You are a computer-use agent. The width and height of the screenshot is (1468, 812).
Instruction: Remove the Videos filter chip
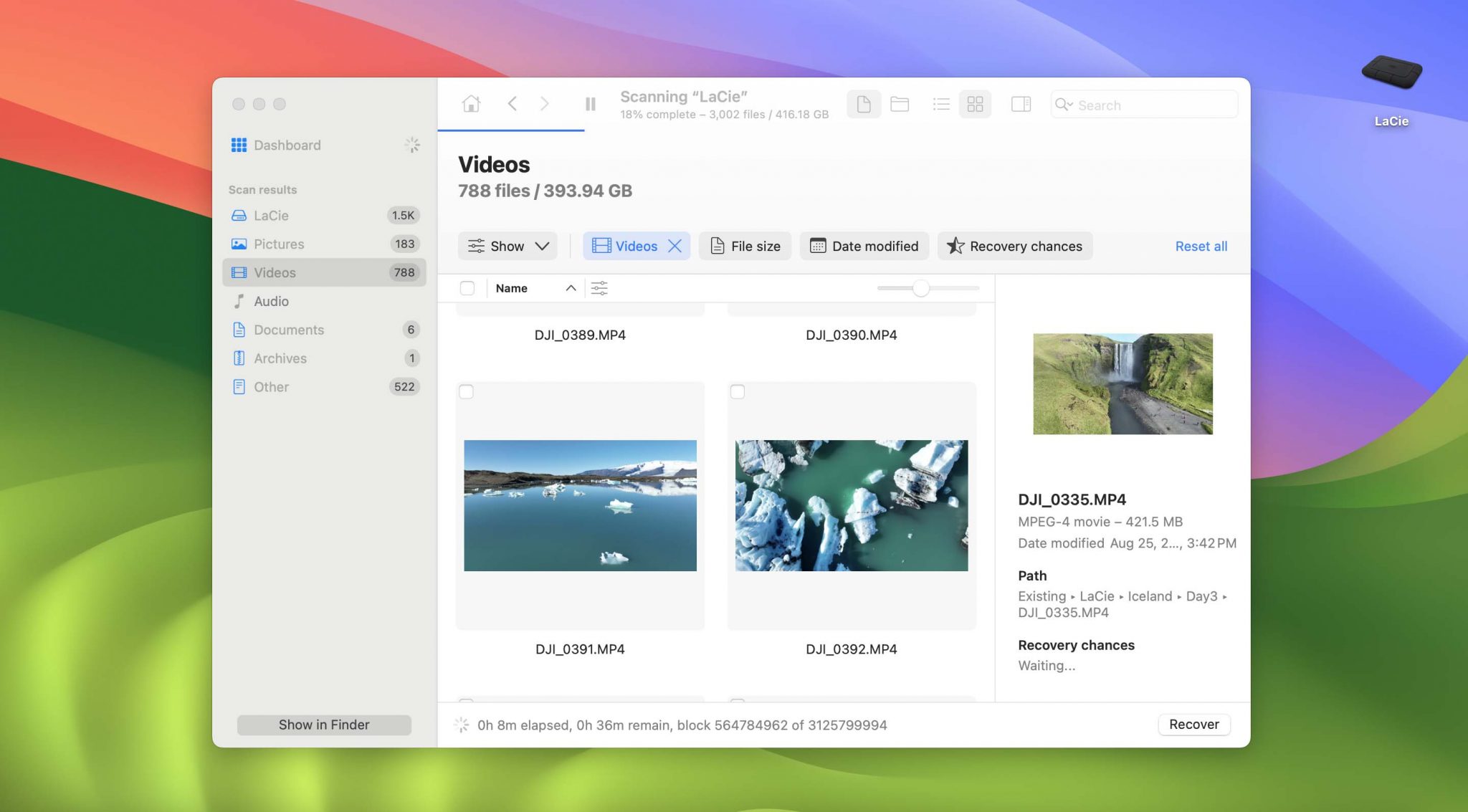coord(675,246)
